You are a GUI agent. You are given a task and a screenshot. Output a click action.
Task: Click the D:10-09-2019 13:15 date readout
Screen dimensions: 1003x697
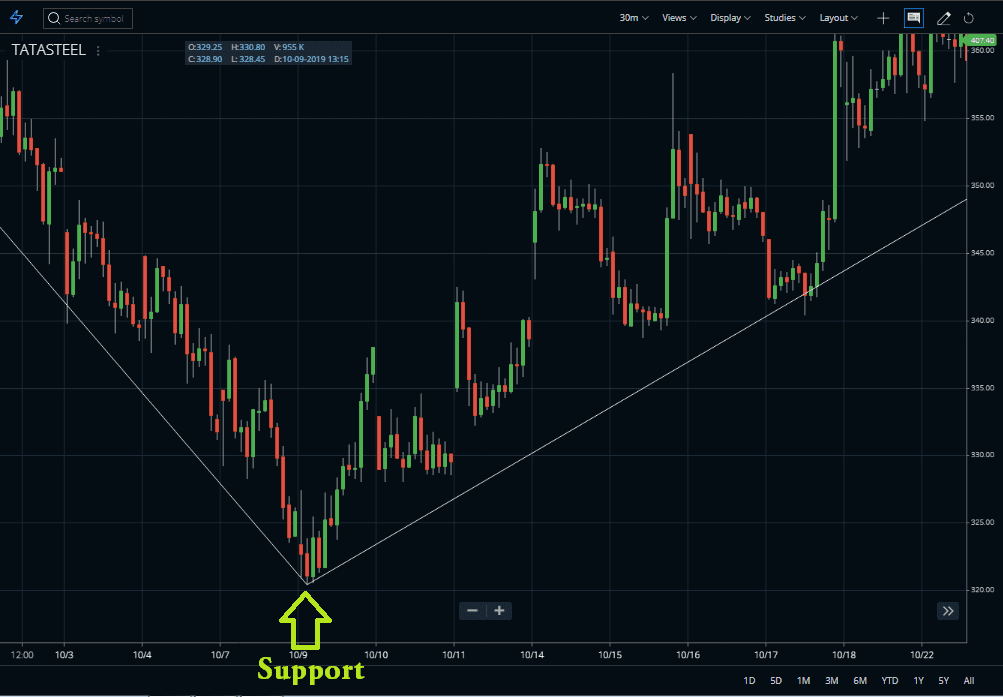click(x=312, y=59)
